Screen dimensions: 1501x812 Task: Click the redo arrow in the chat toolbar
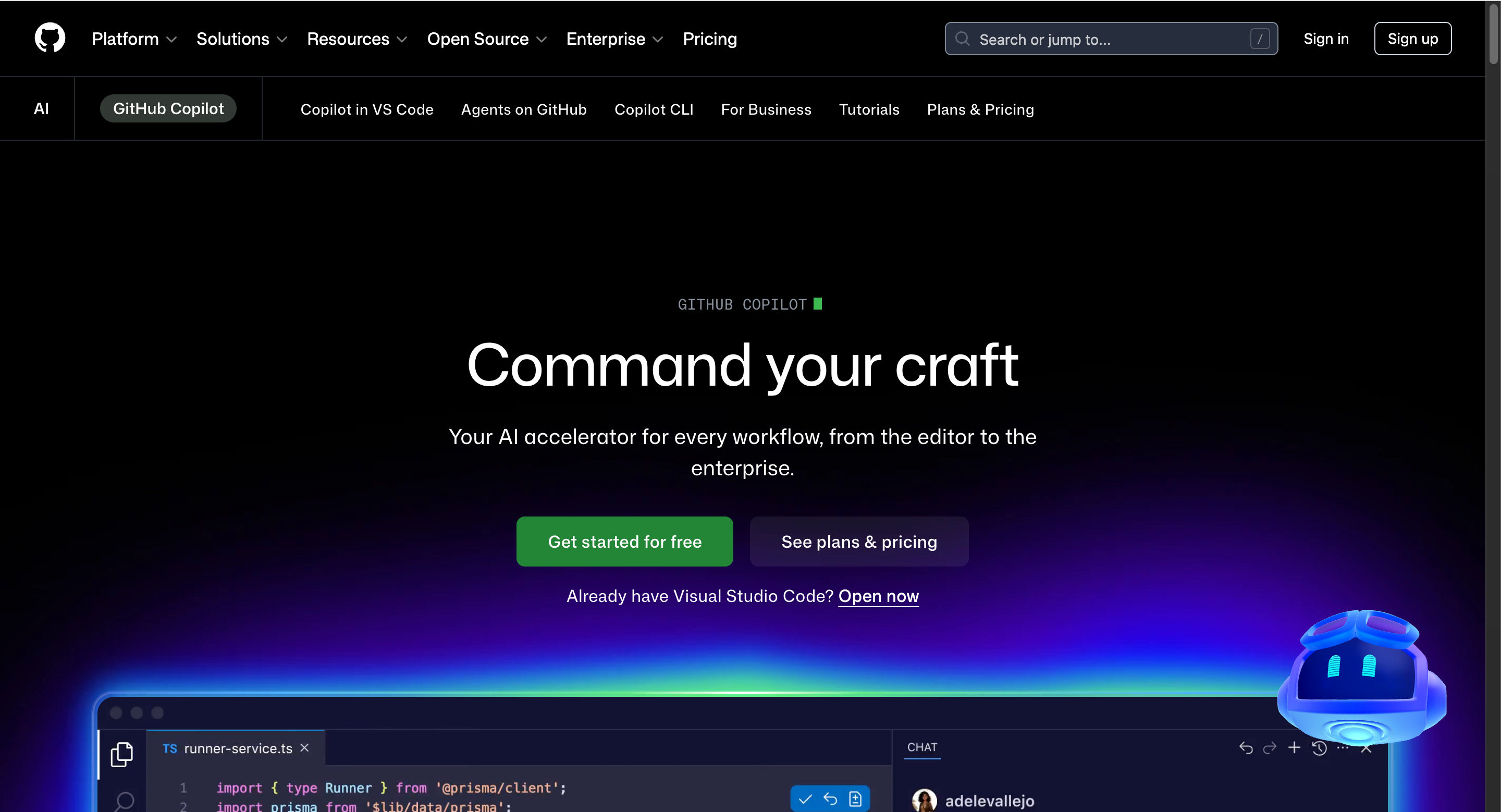1270,748
